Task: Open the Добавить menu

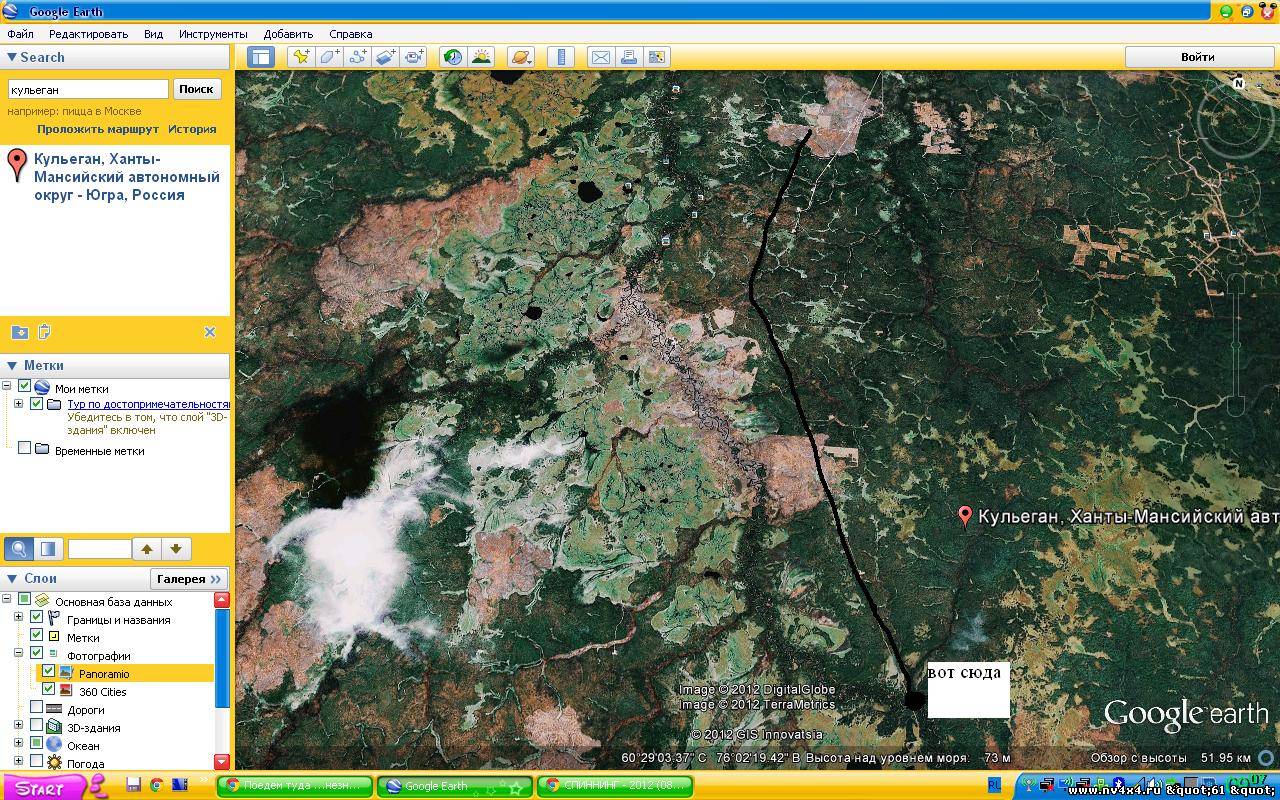Action: (x=288, y=34)
